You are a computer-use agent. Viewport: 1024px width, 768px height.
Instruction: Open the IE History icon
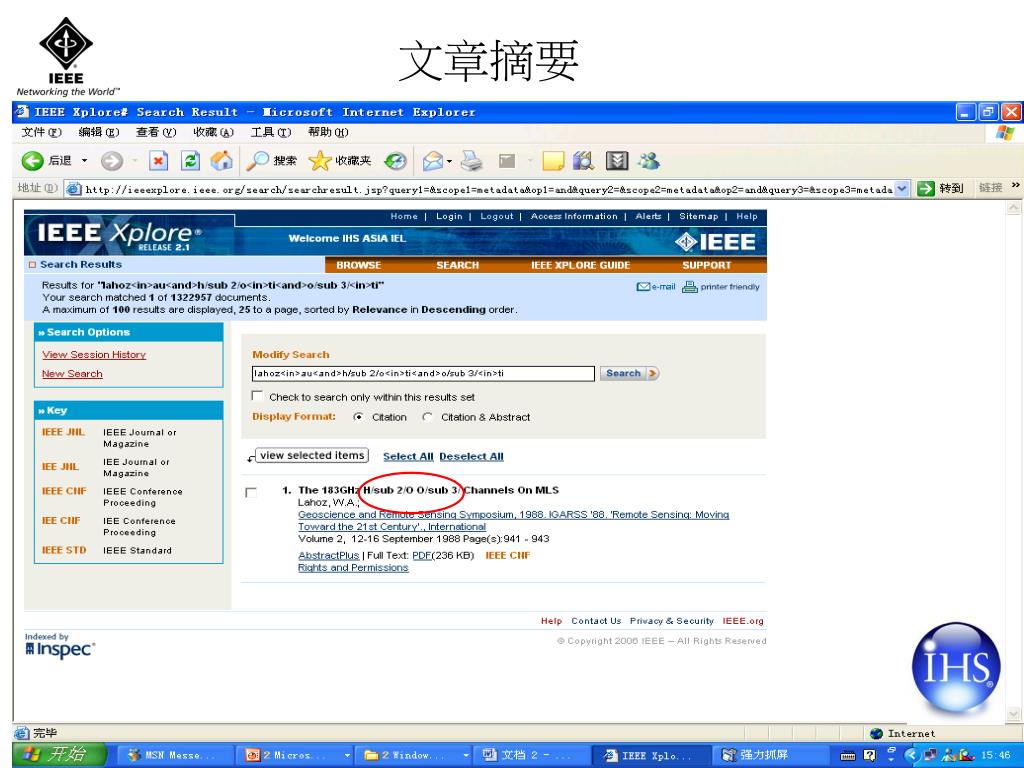coord(394,161)
